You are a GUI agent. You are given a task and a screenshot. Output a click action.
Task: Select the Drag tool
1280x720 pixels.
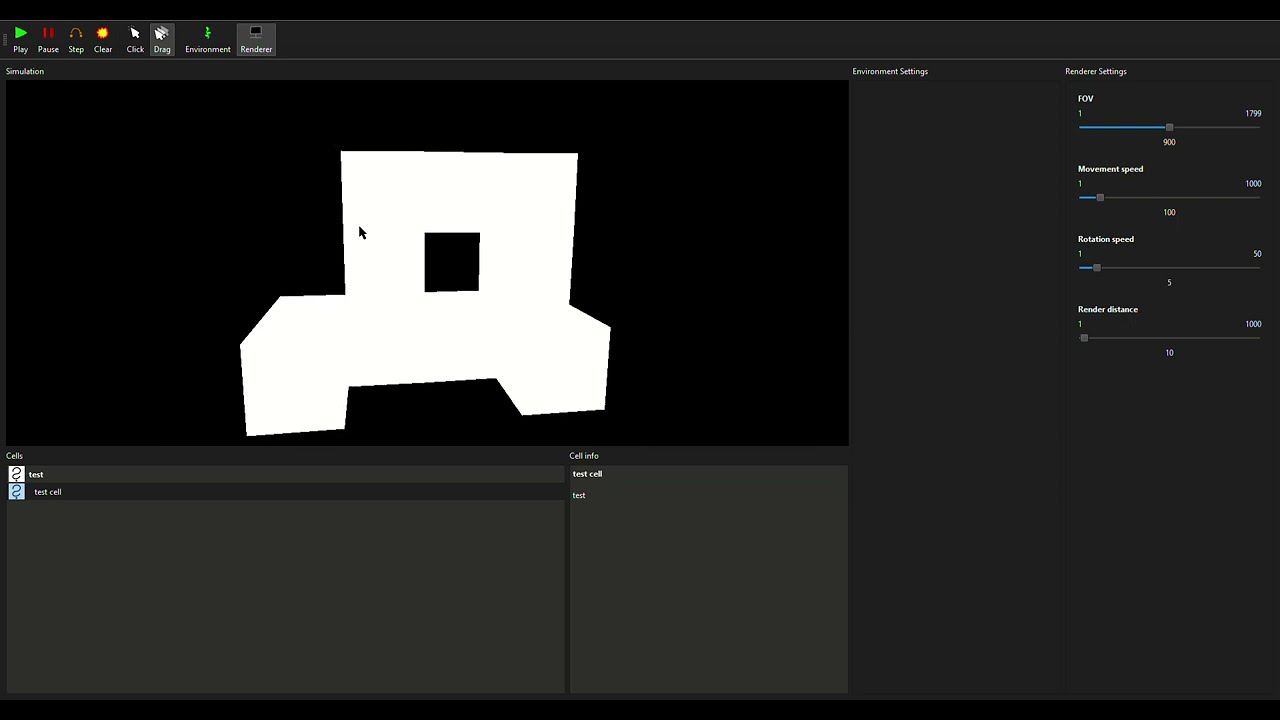tap(162, 39)
